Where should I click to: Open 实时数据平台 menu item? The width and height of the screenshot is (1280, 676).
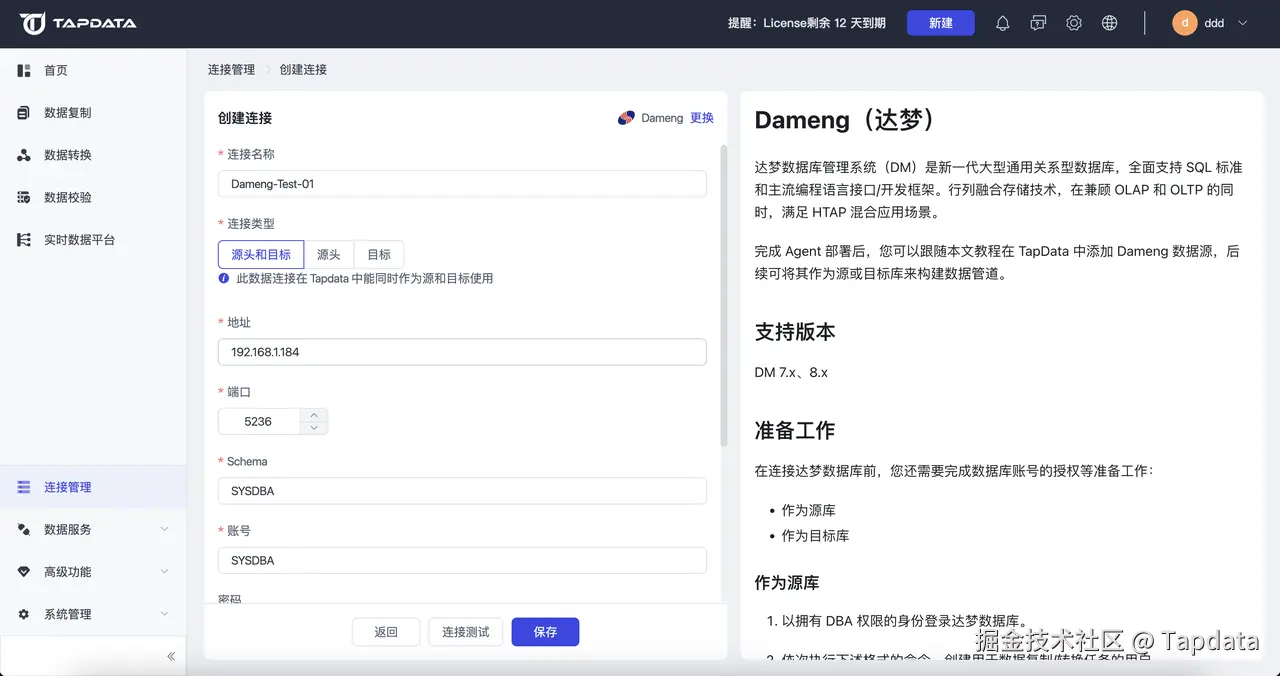(x=93, y=240)
